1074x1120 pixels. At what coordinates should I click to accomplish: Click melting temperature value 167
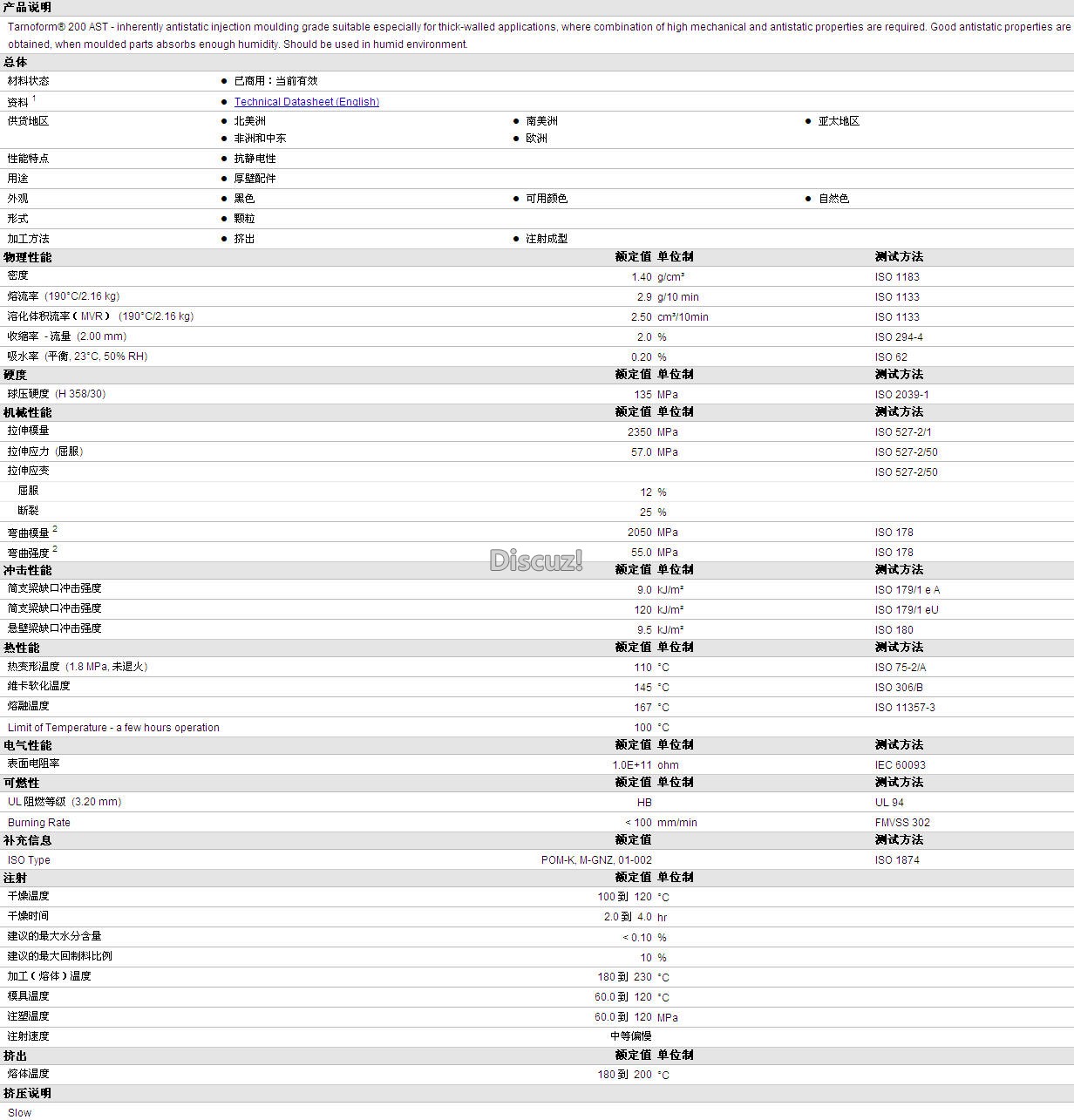643,708
